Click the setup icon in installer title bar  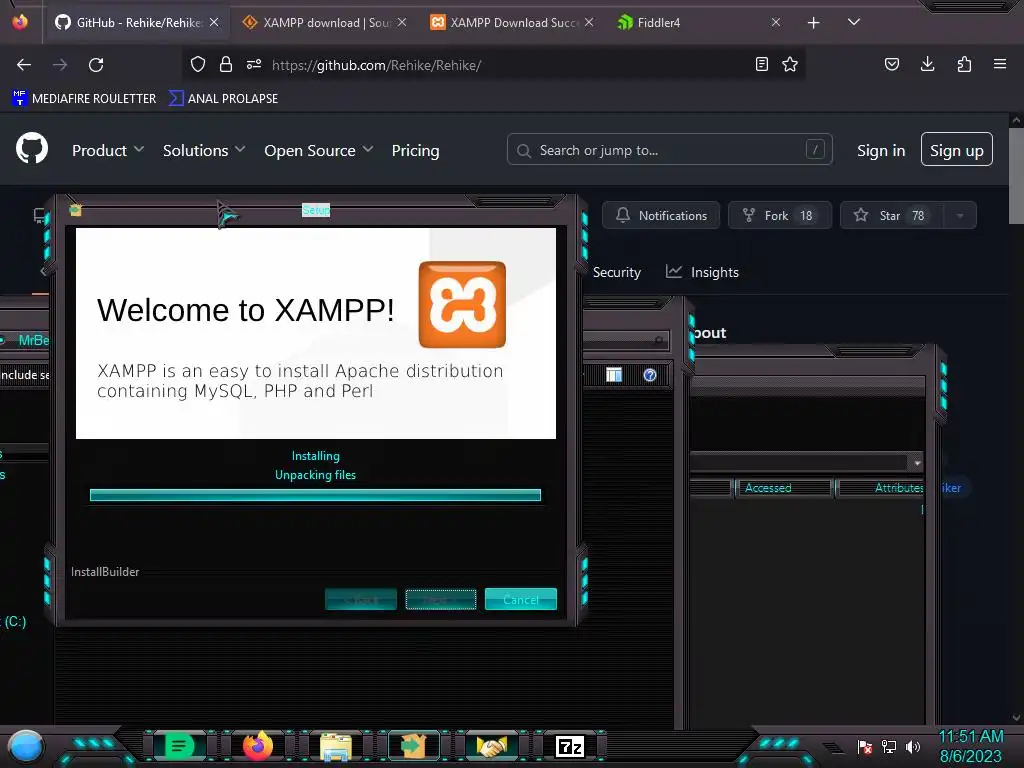[76, 210]
